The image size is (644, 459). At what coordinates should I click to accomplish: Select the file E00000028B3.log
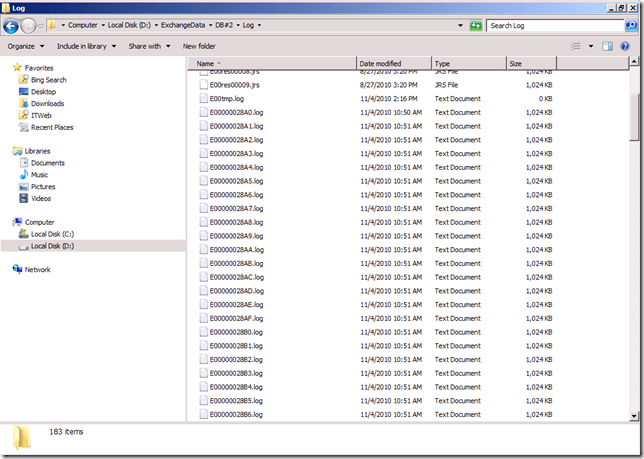(236, 373)
